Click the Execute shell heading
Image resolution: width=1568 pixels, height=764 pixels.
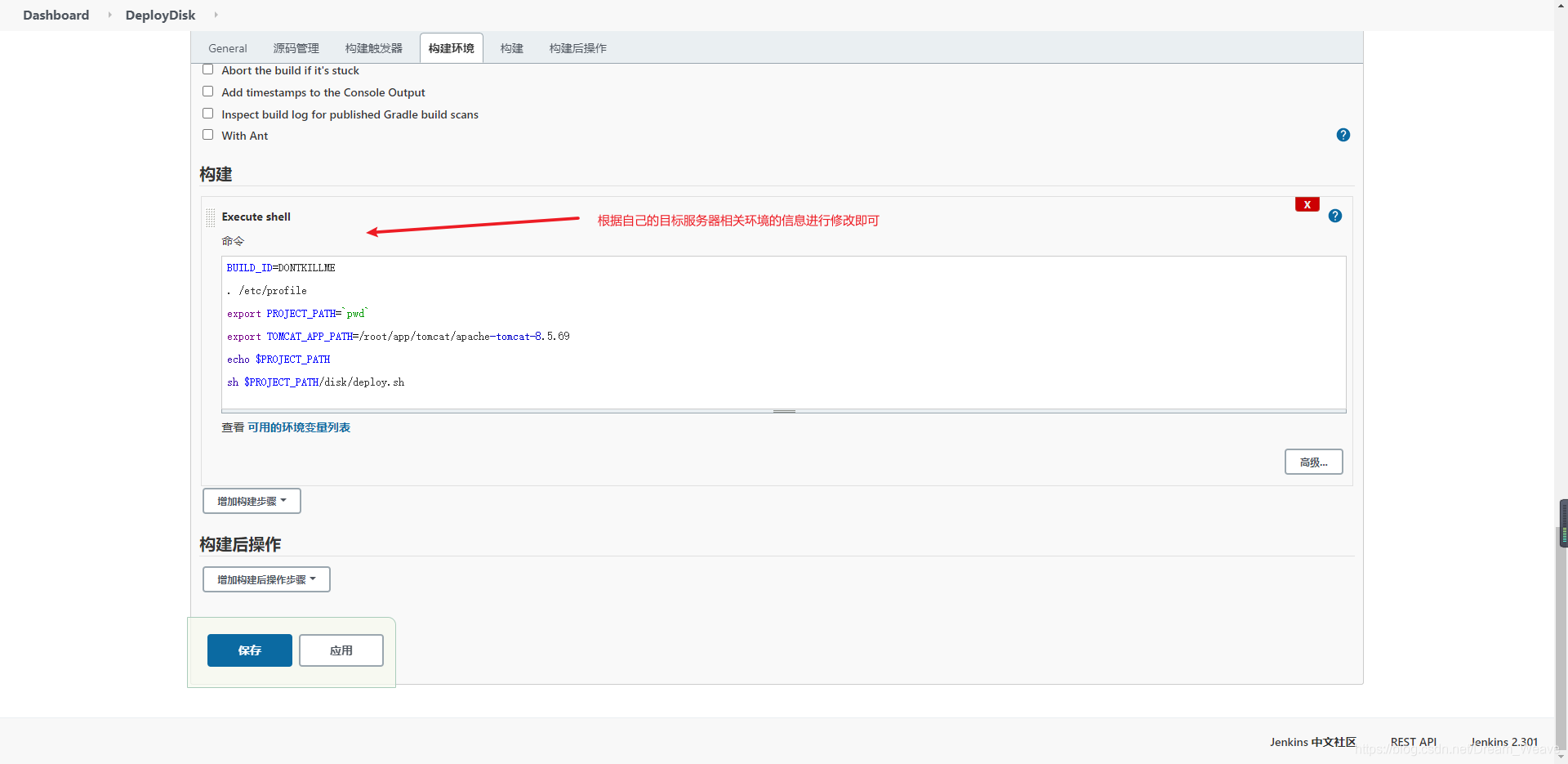(x=256, y=217)
